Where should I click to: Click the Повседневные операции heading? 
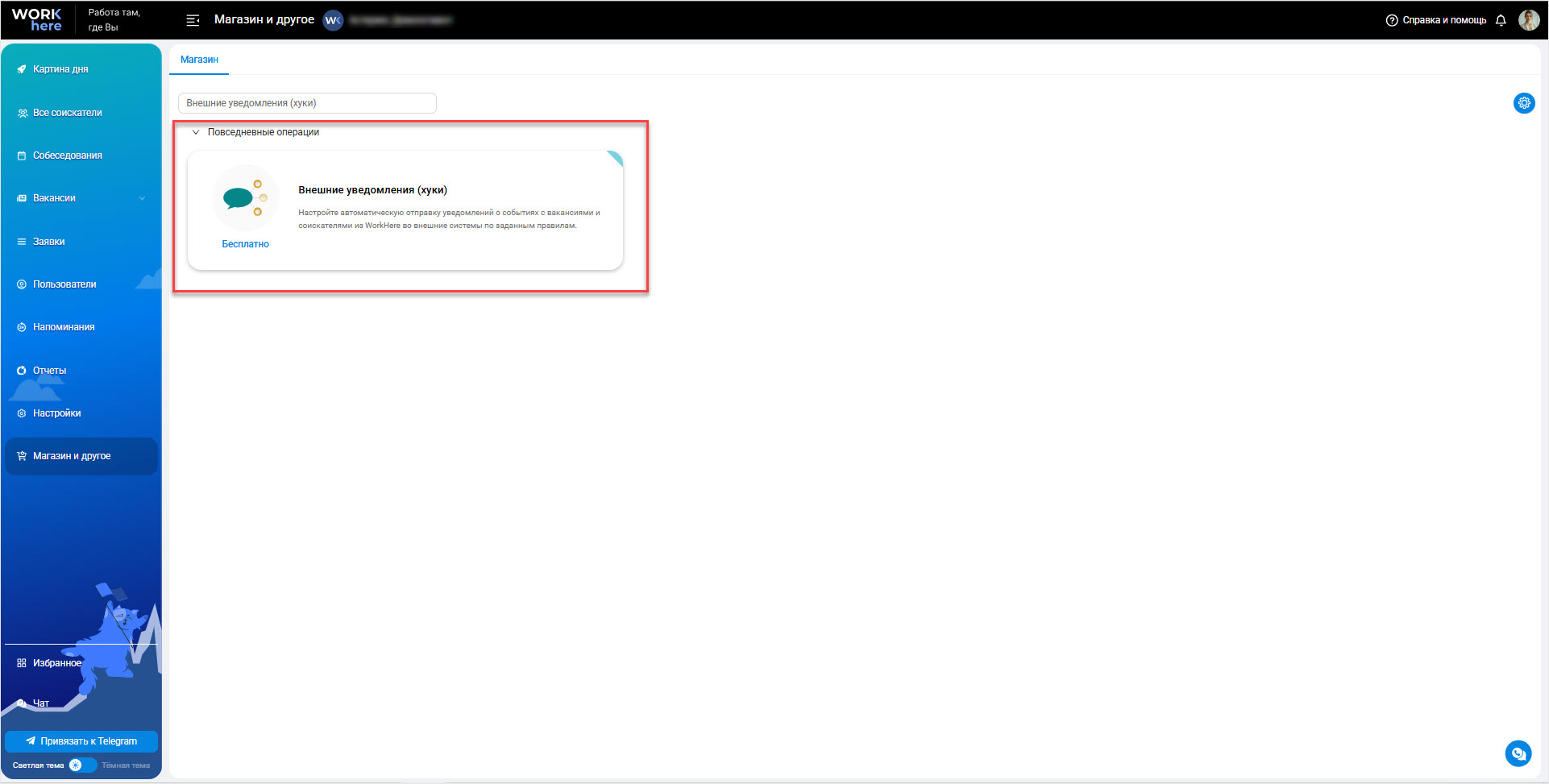click(264, 132)
